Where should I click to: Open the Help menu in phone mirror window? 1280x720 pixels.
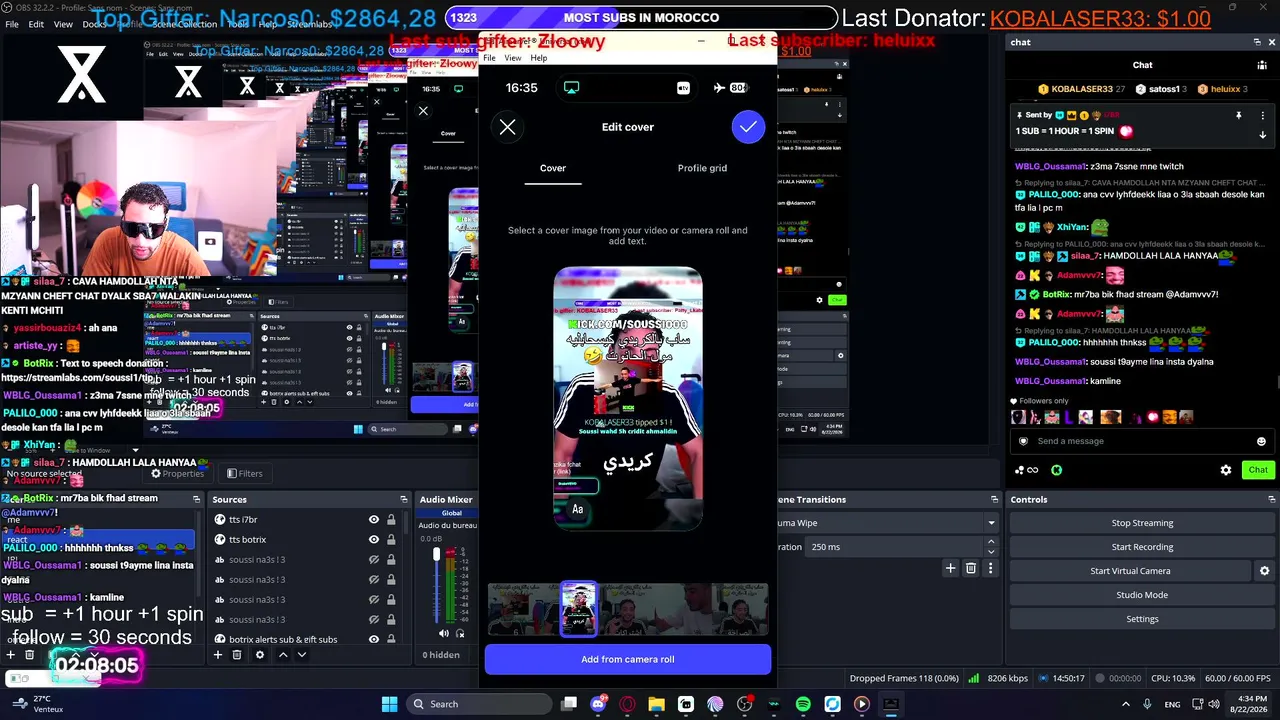539,58
